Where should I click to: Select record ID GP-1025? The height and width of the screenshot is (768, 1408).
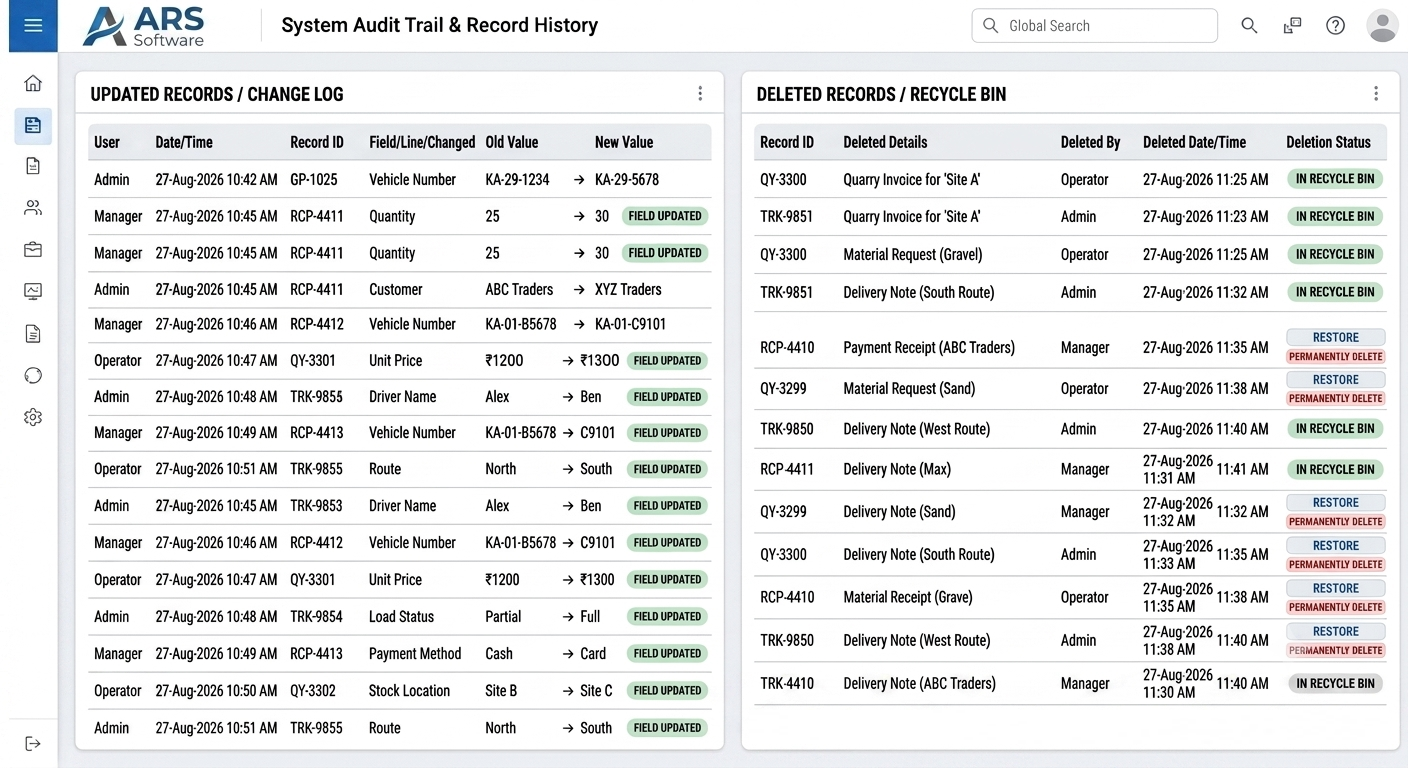[314, 180]
